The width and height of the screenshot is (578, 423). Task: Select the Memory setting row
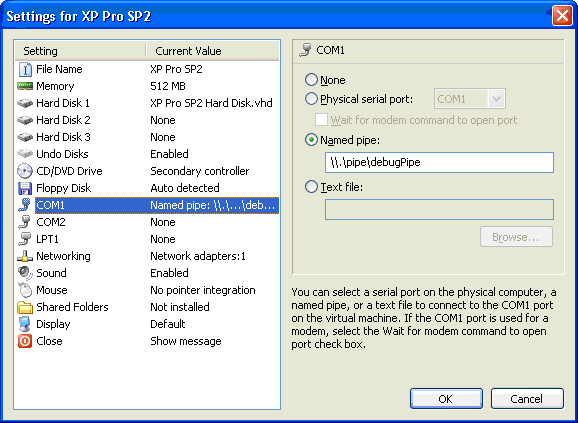[x=147, y=86]
